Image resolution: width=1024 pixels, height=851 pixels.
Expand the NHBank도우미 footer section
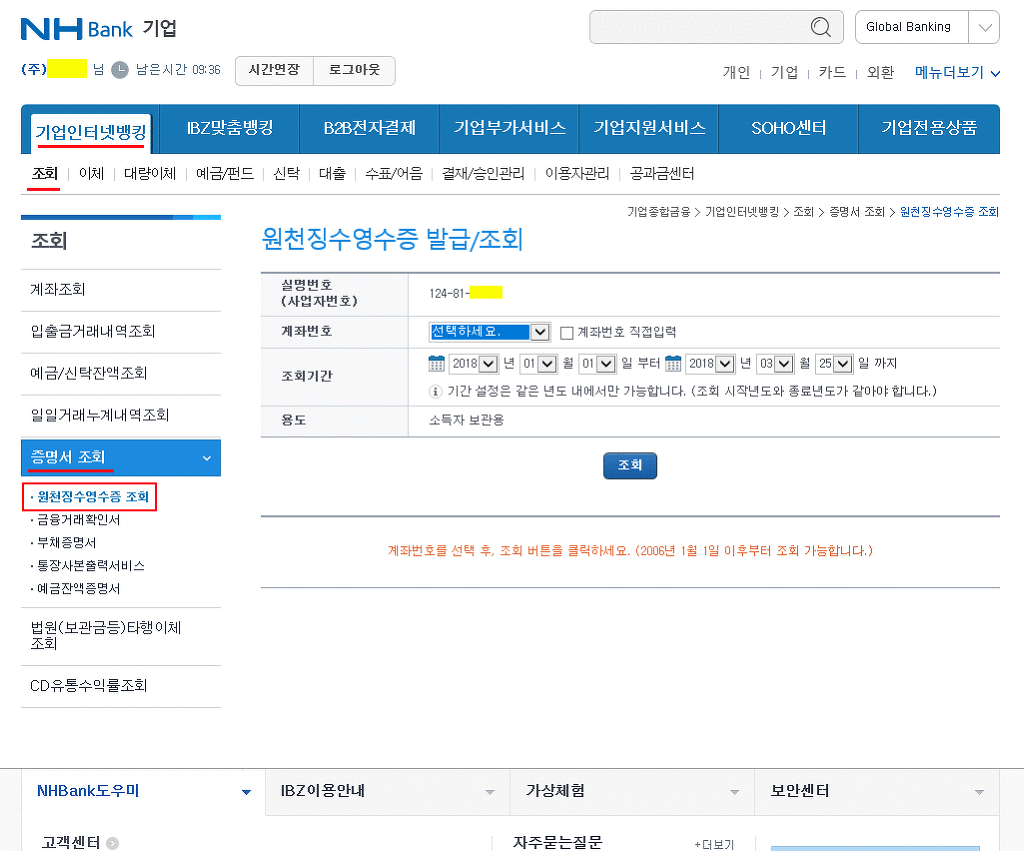coord(144,791)
